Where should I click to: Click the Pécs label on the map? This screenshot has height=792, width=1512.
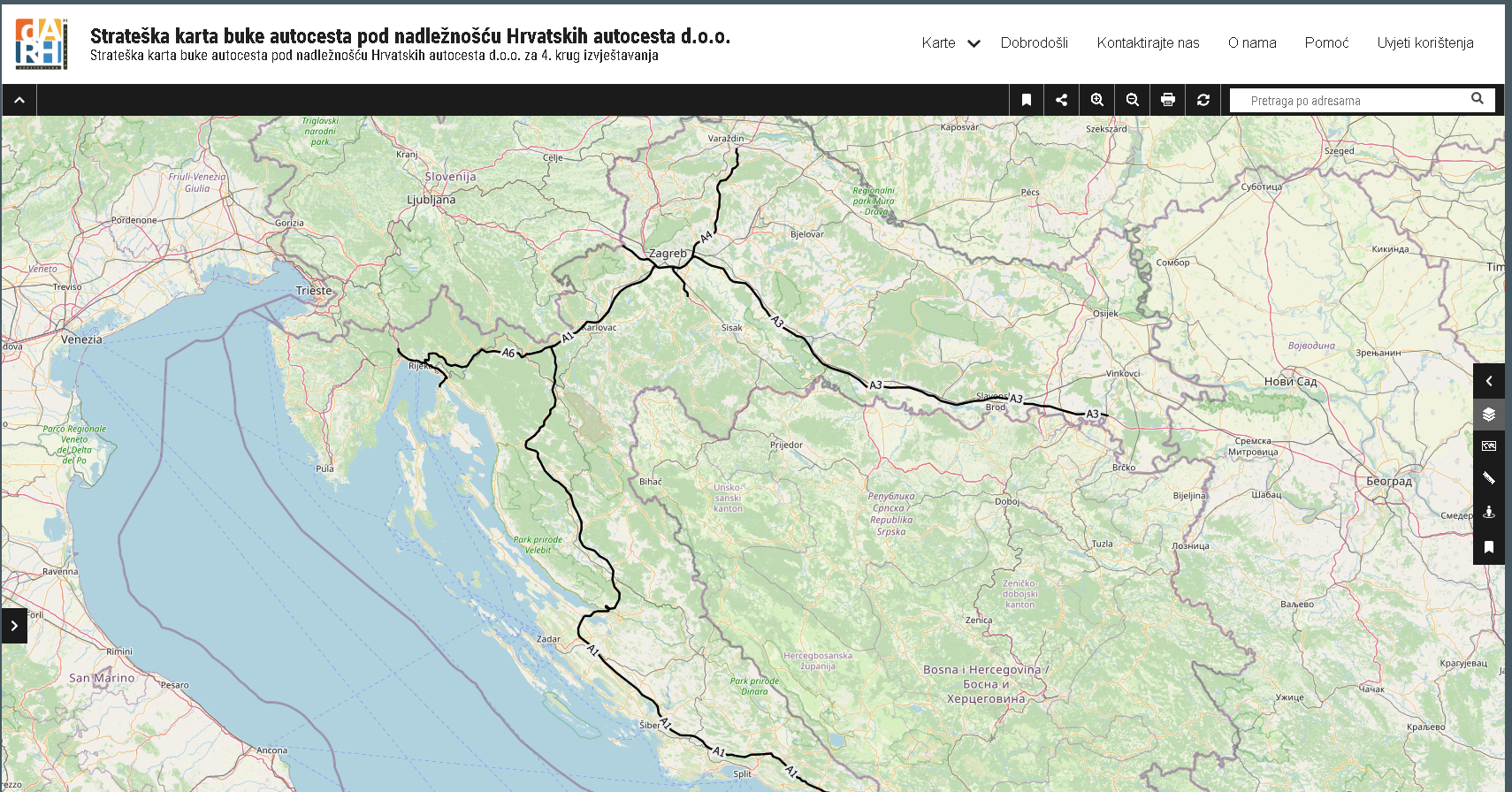coord(1030,193)
